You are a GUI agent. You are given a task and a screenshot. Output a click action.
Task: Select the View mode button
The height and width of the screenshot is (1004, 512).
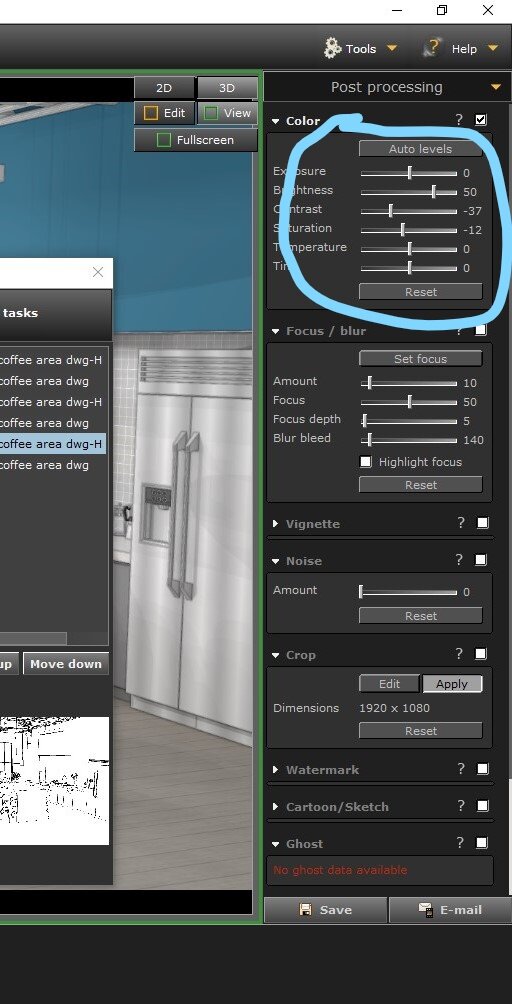pyautogui.click(x=227, y=113)
